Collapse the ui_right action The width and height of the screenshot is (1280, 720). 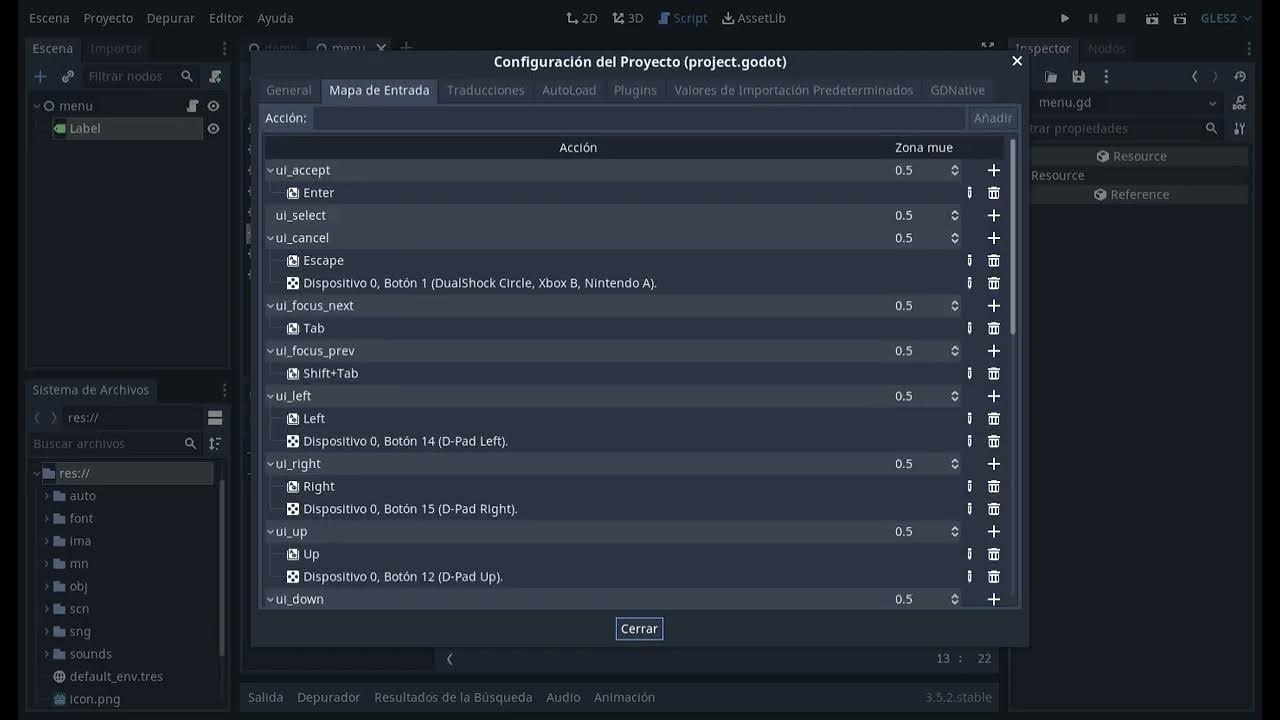click(x=270, y=464)
